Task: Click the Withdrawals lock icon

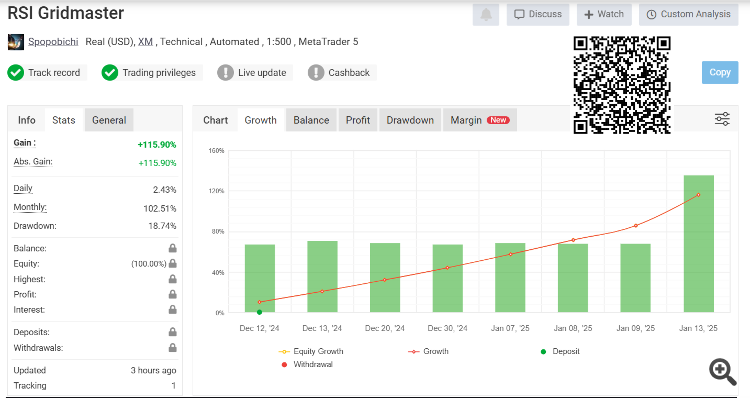Action: click(173, 348)
